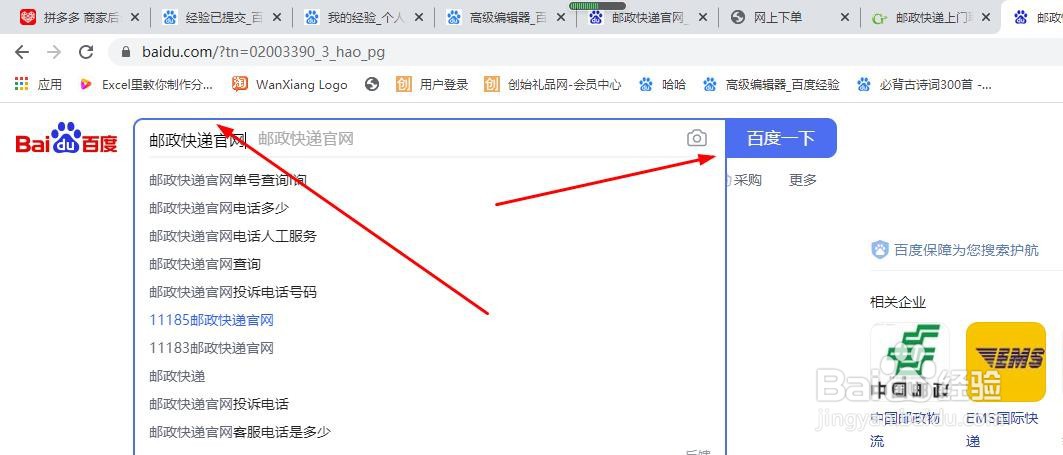
Task: Select suggestion 11183邮政快递官网
Action: click(x=212, y=348)
